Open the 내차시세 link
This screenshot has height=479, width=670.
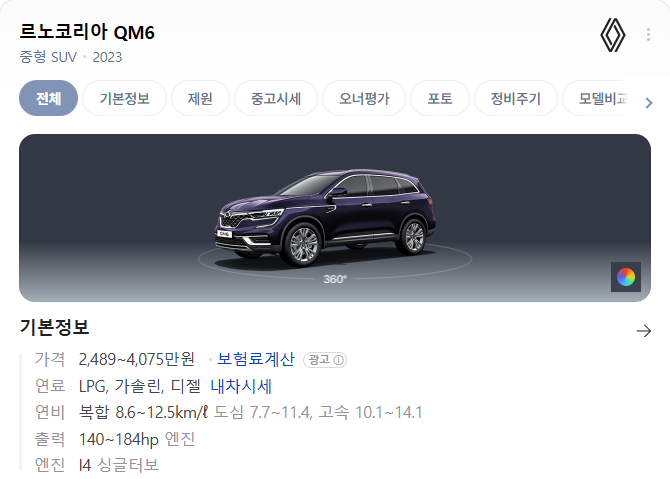[x=241, y=386]
